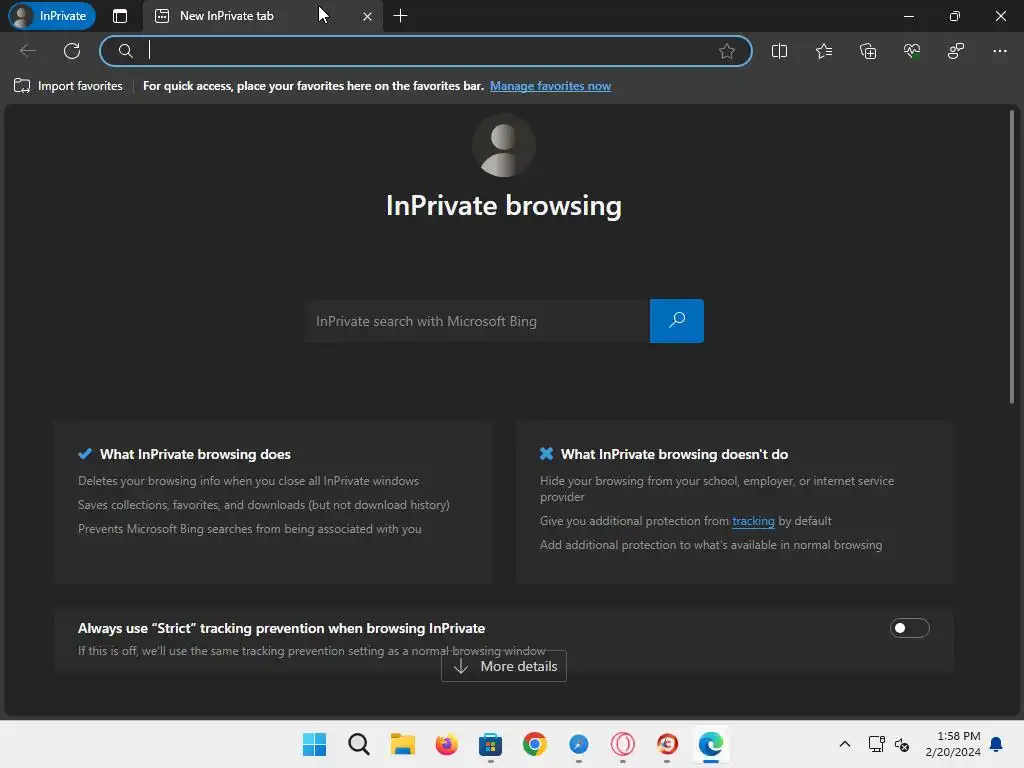Click 'What InPrivate browsing doesn't do' heading
The height and width of the screenshot is (768, 1024).
click(x=674, y=454)
